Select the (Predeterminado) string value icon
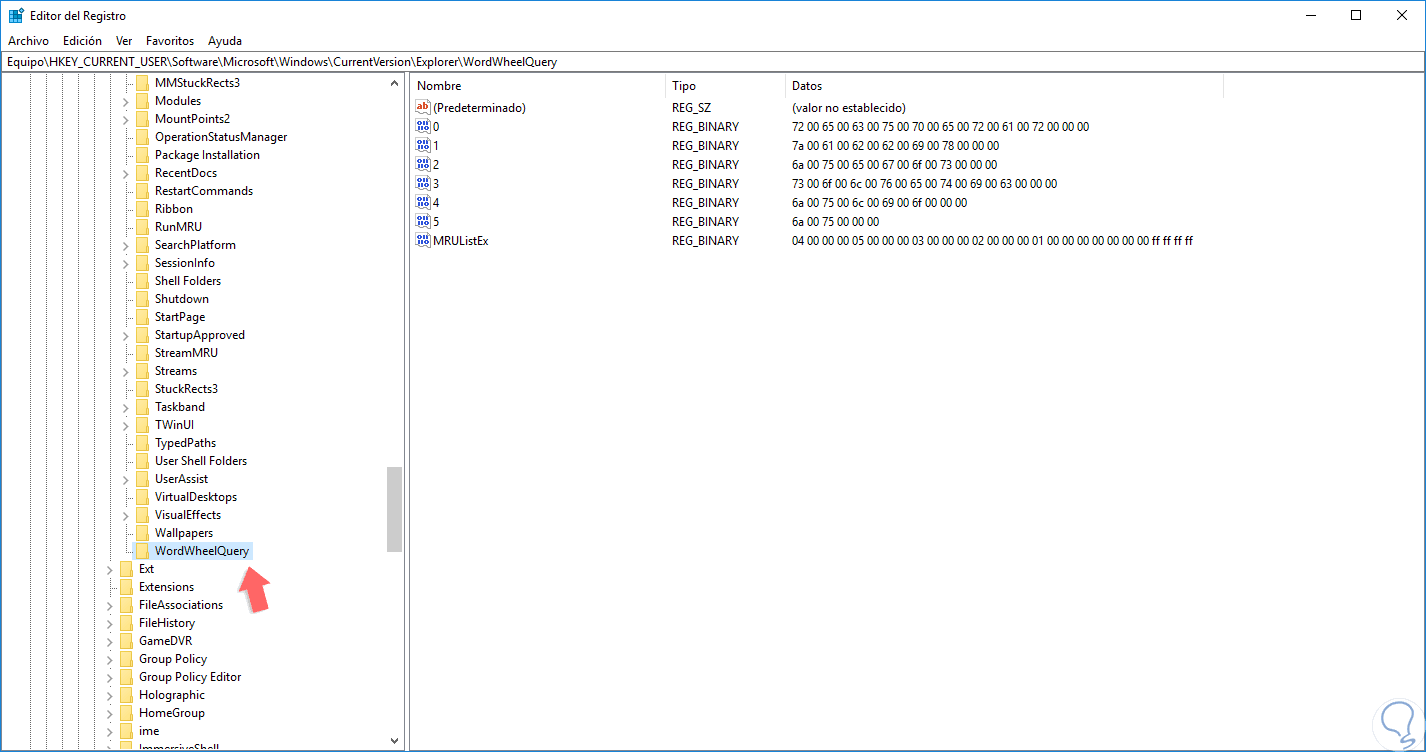Screen dimensions: 1426x752 pyautogui.click(x=422, y=107)
